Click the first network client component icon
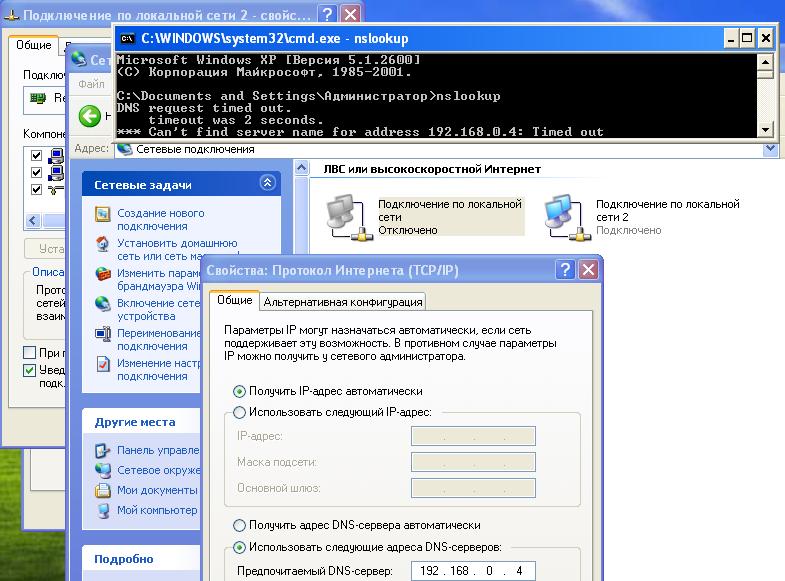Screen dimensions: 785x581 [x=56, y=156]
